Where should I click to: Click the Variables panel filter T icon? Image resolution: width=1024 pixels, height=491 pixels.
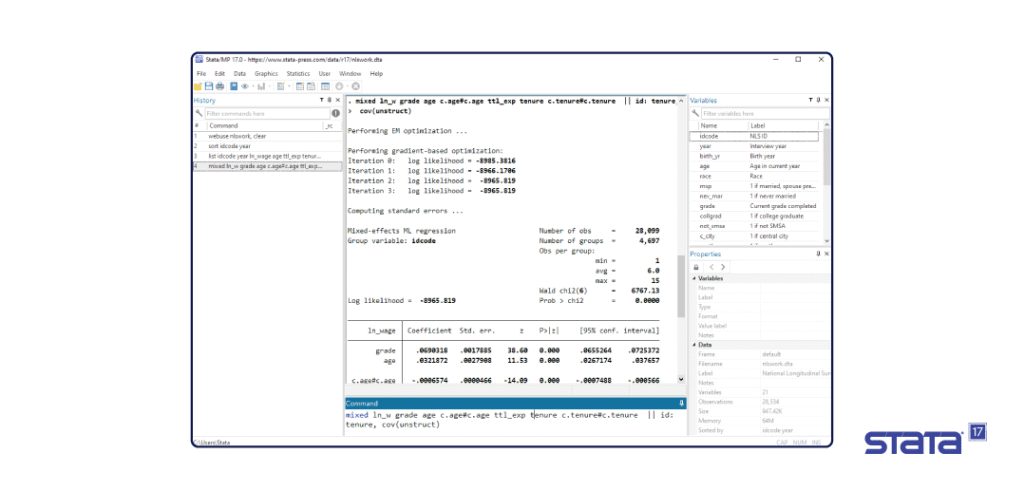point(810,100)
